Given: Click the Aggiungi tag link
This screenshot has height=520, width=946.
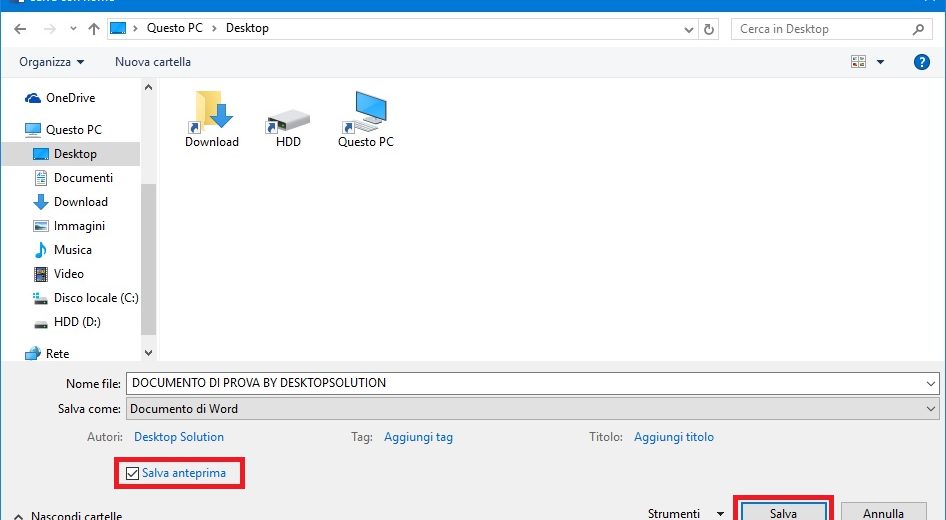Looking at the screenshot, I should click(418, 437).
